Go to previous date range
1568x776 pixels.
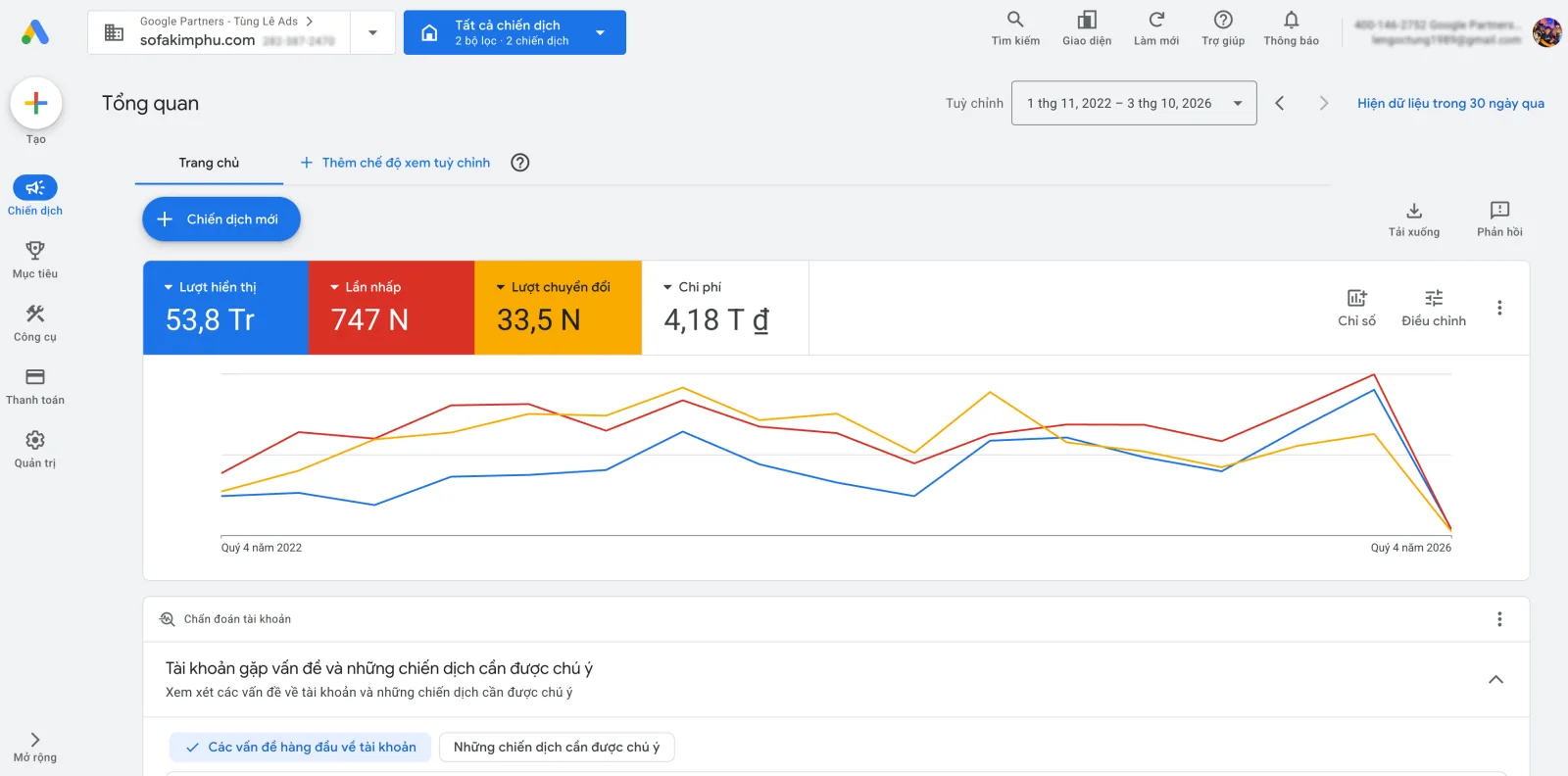coord(1279,103)
